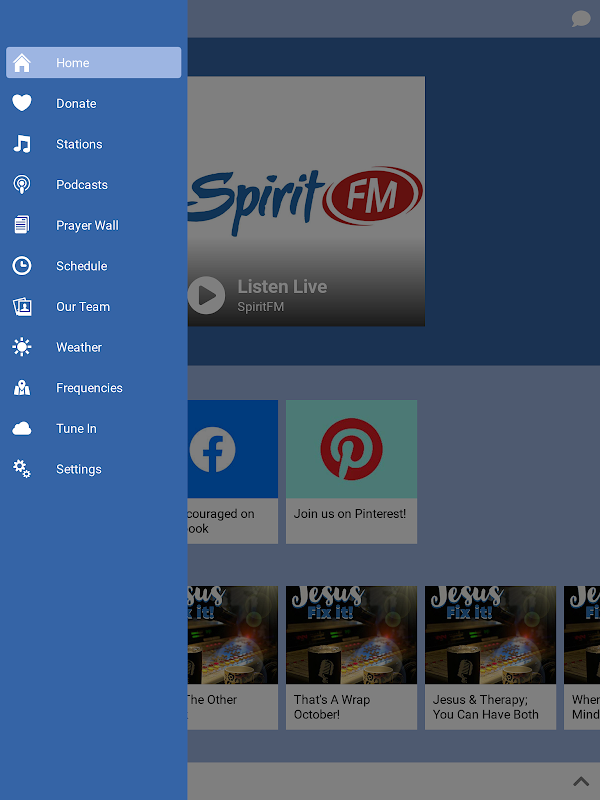Click the SpiritFM subtitle under Listen Live

(260, 307)
